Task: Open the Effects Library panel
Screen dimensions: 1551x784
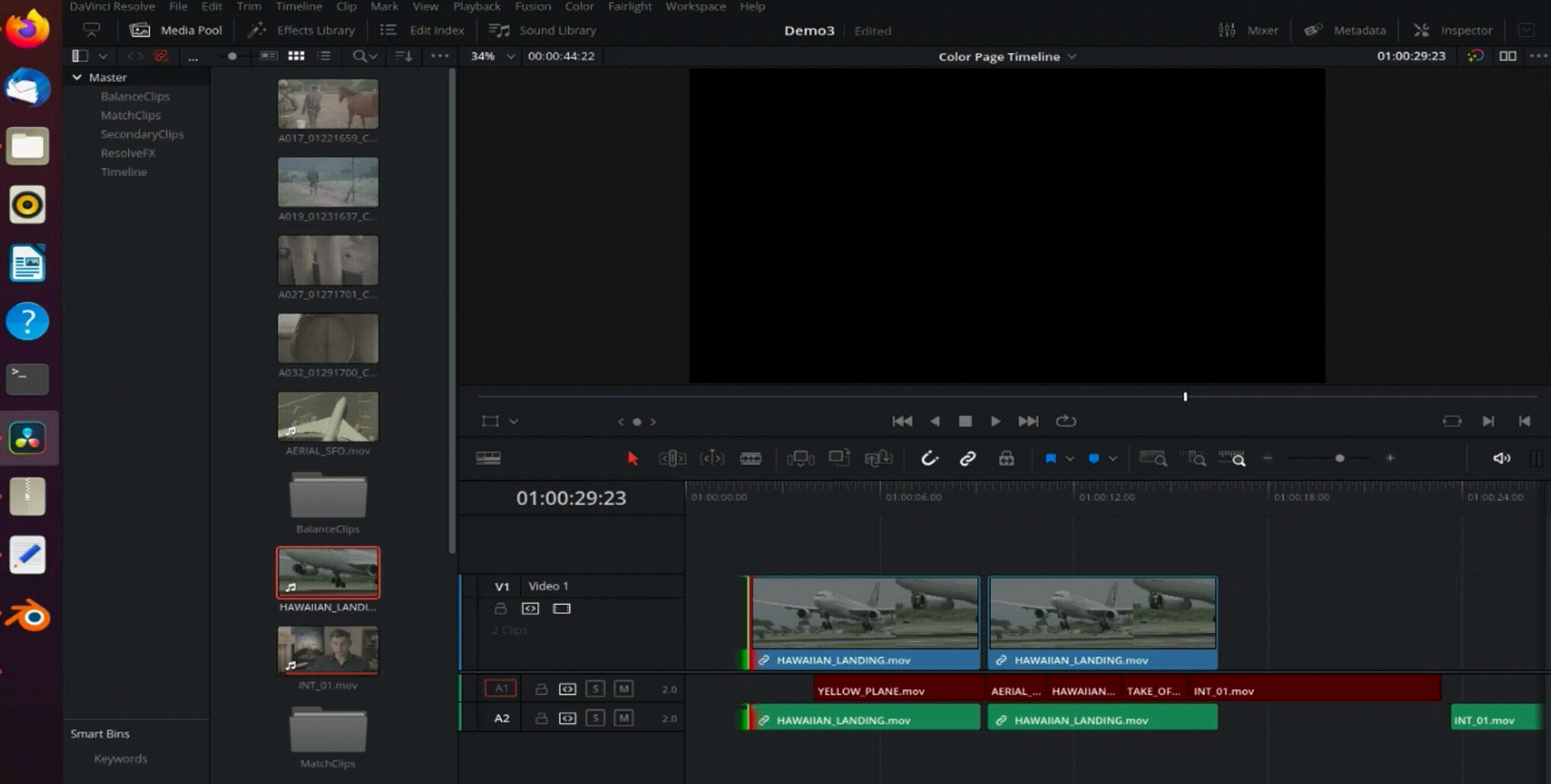Action: [x=301, y=30]
